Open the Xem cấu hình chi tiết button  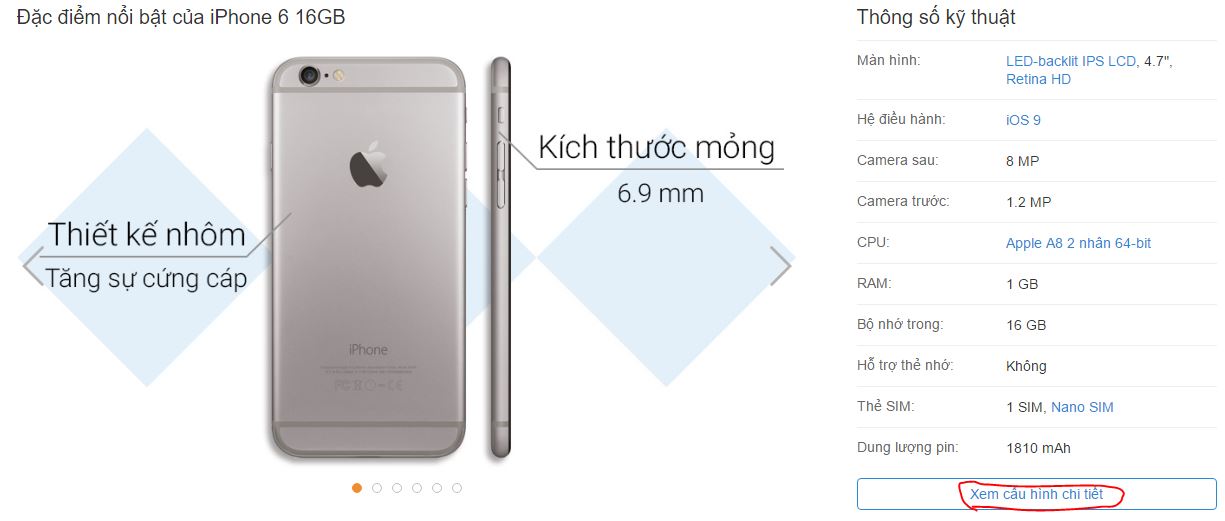coord(1037,494)
